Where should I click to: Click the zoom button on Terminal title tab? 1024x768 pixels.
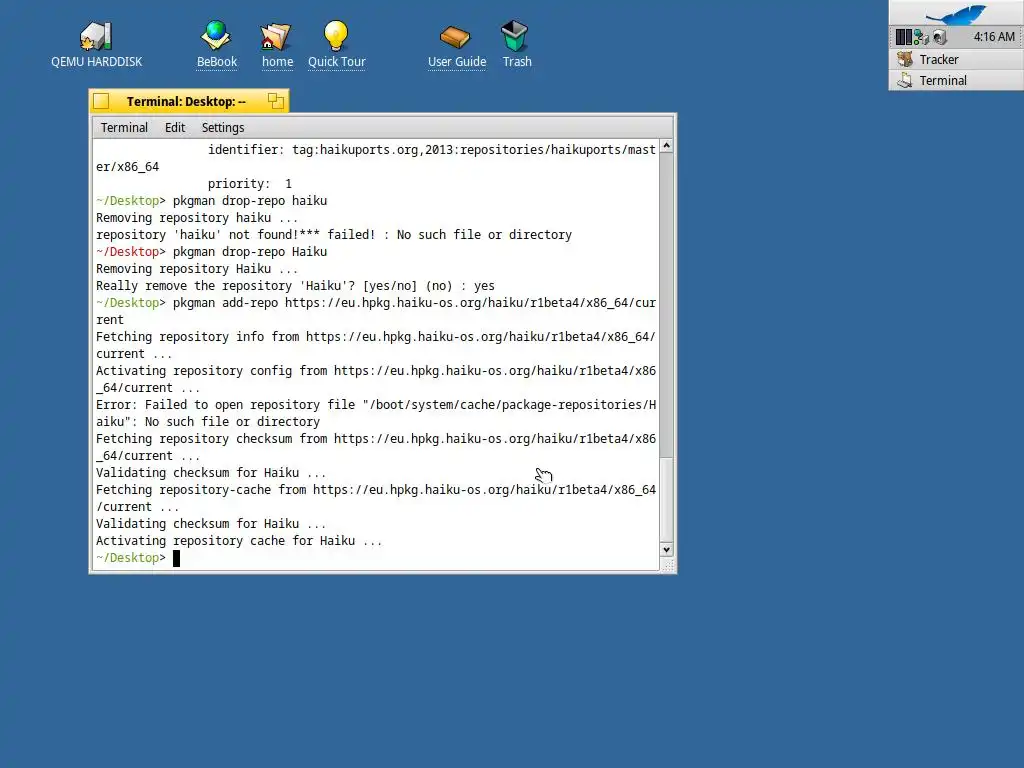tap(276, 101)
